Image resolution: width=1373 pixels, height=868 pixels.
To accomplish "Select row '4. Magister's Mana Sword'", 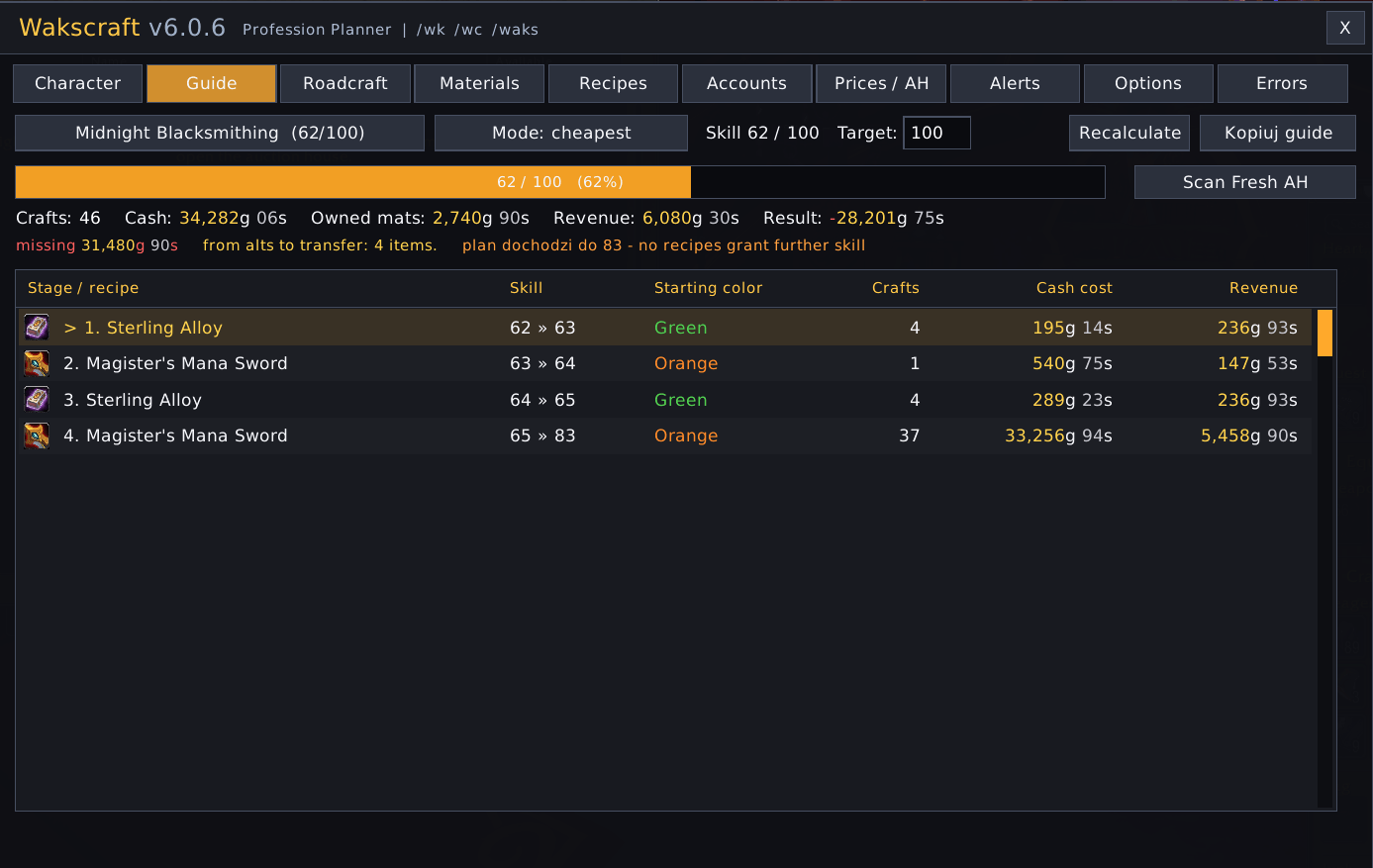I will 665,435.
